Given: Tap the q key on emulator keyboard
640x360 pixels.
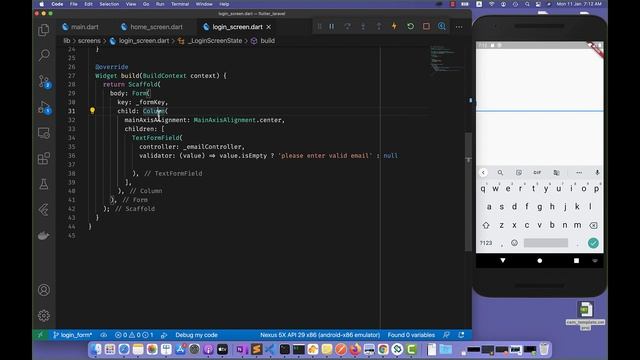Looking at the screenshot, I should click(483, 189).
